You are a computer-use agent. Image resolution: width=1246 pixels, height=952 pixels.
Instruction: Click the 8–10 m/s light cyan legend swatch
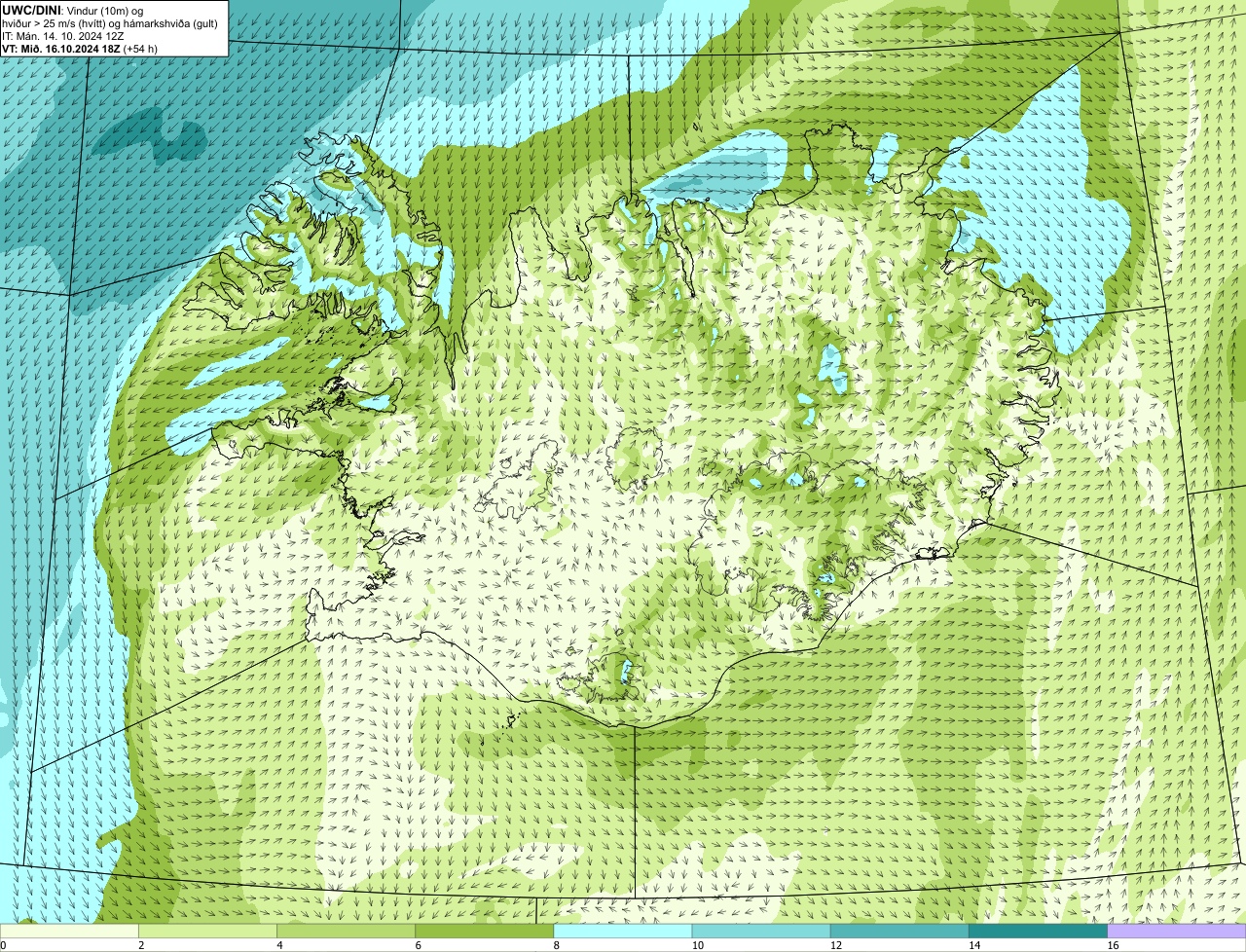pyautogui.click(x=623, y=932)
